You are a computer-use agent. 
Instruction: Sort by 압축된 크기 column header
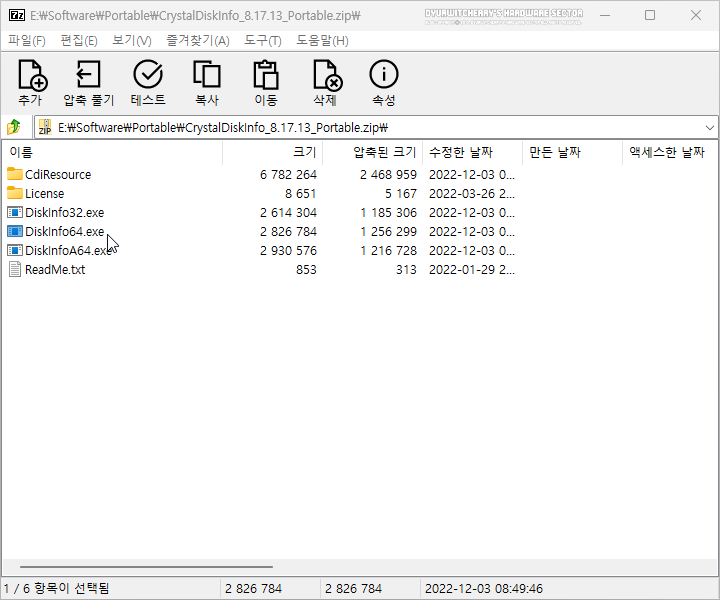[x=372, y=152]
